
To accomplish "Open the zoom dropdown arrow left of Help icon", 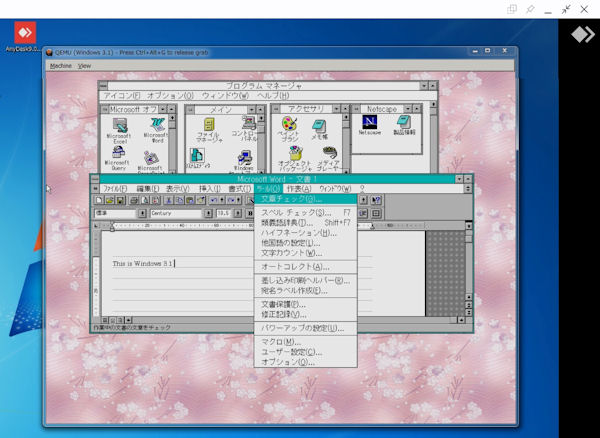I will click(x=364, y=200).
